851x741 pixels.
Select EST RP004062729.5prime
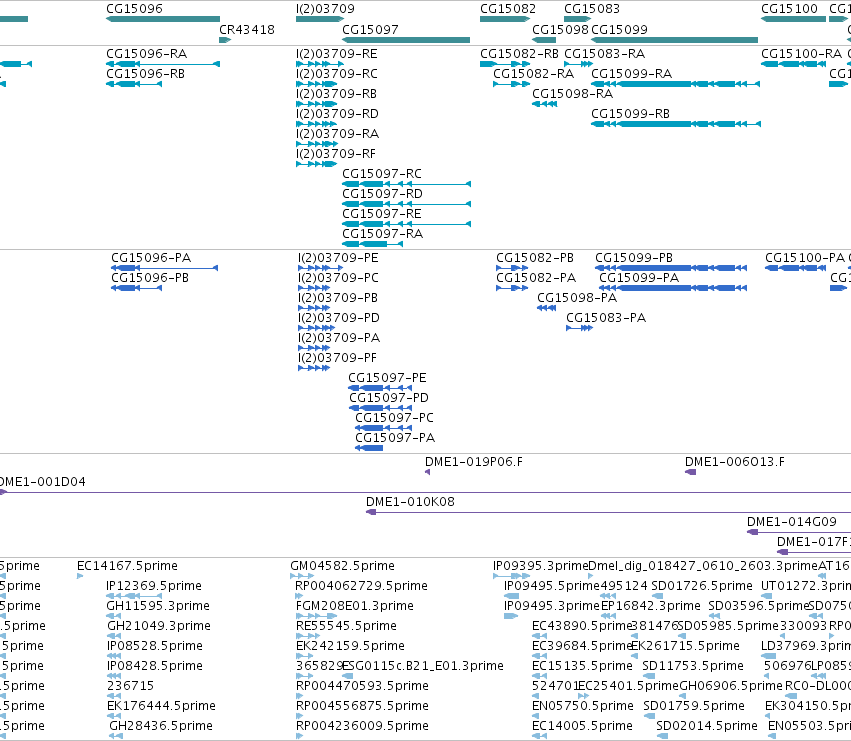361,586
